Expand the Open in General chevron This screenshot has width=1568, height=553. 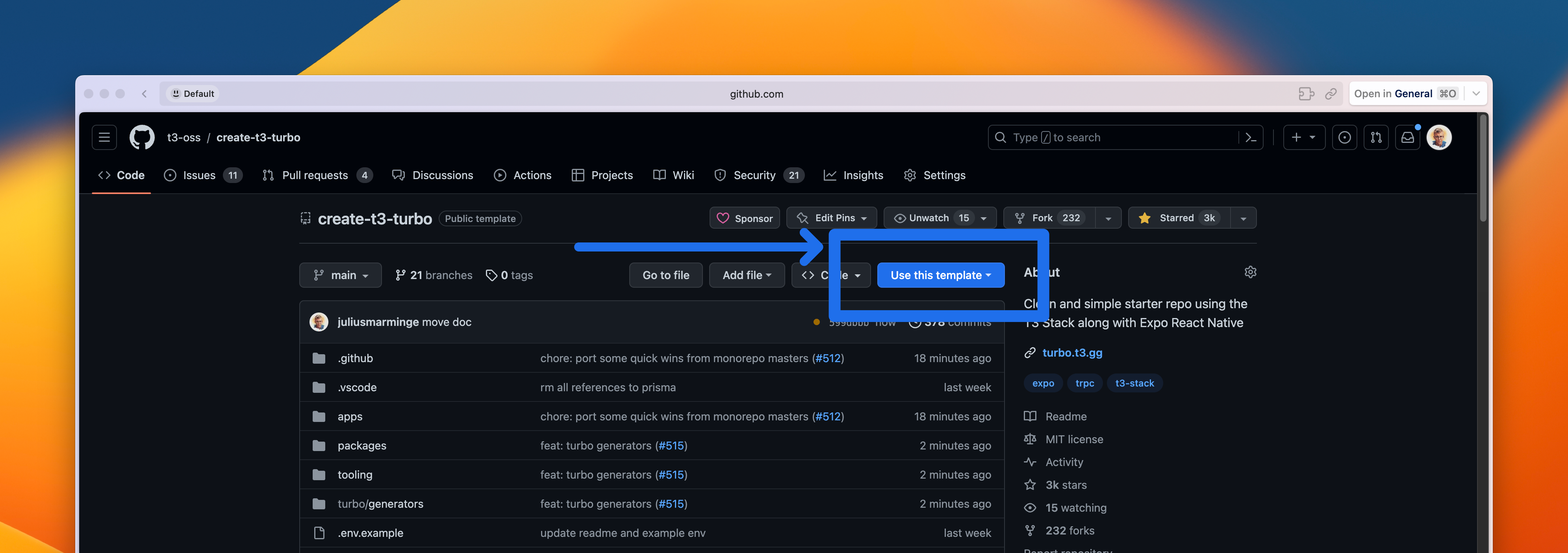1476,94
